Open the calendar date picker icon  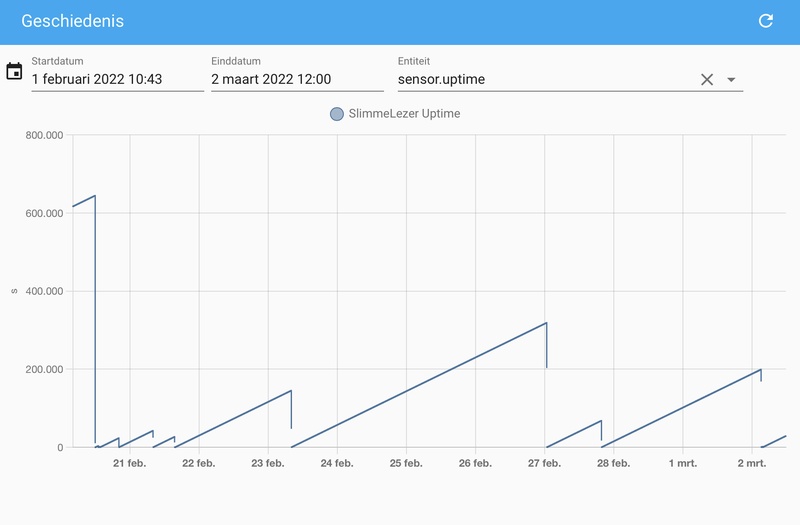[x=14, y=71]
